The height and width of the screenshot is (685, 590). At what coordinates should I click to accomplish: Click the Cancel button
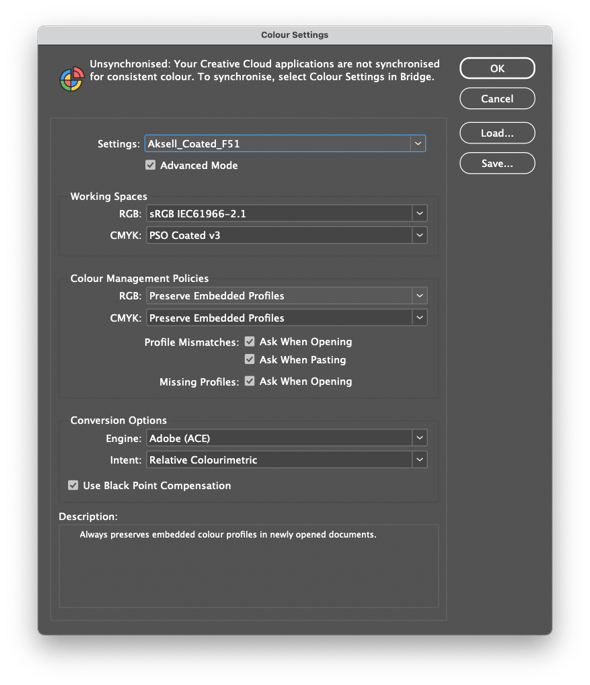[497, 98]
